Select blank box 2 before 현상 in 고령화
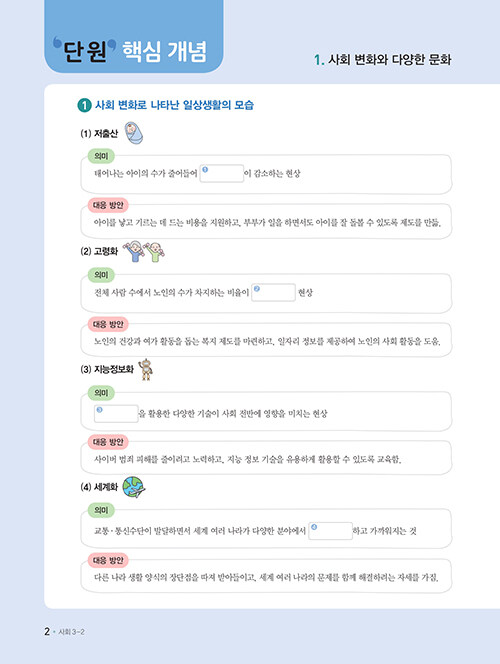This screenshot has width=500, height=664. (273, 293)
